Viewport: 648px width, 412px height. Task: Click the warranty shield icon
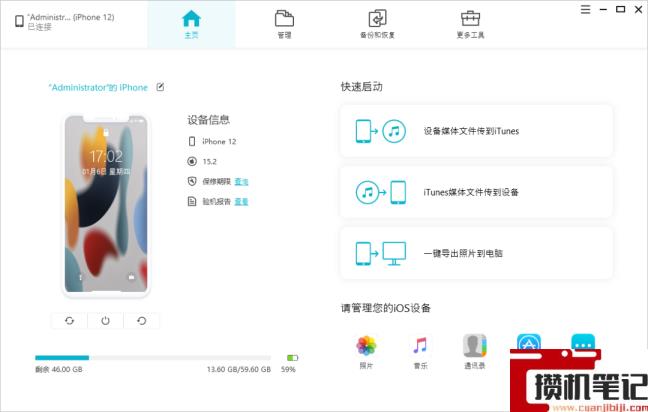pyautogui.click(x=192, y=181)
